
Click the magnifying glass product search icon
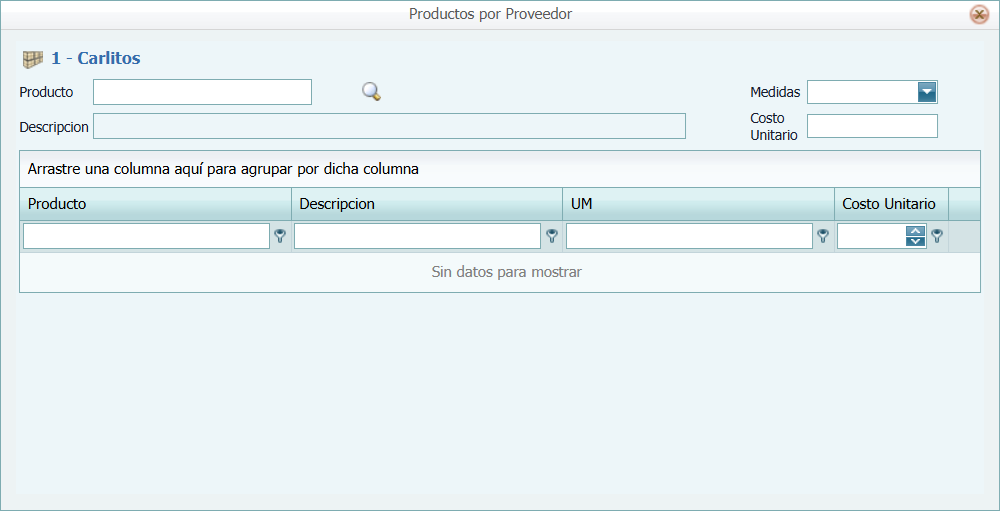(x=371, y=92)
